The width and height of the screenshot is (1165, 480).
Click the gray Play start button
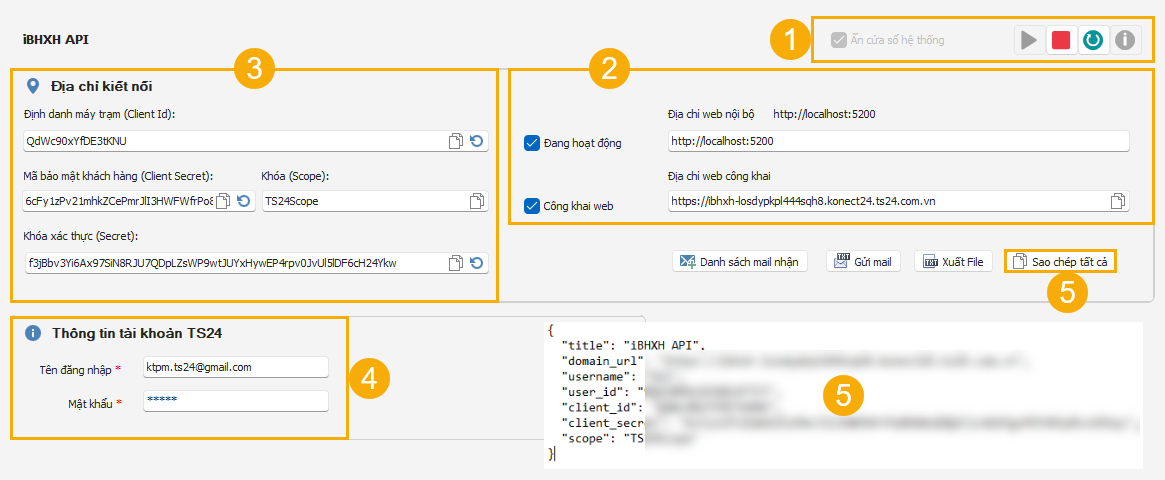click(x=1029, y=40)
